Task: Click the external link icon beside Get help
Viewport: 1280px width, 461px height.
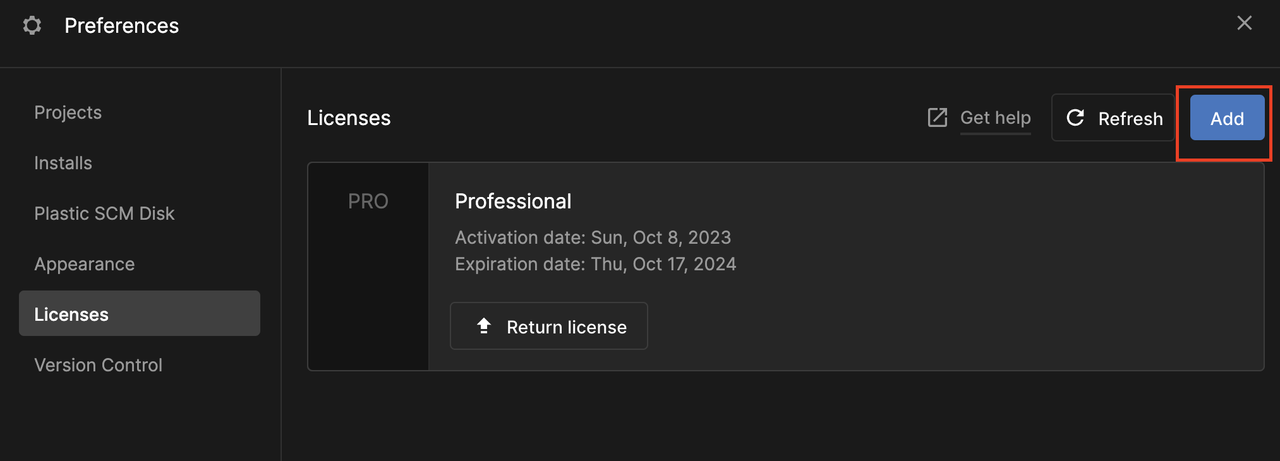Action: (x=937, y=118)
